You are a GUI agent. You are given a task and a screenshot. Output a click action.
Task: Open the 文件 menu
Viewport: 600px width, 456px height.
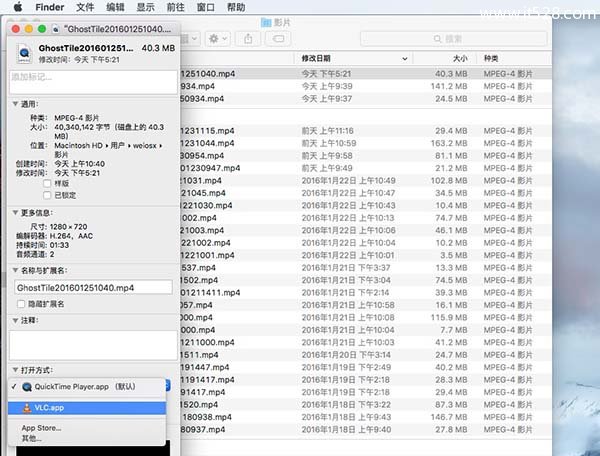(85, 7)
